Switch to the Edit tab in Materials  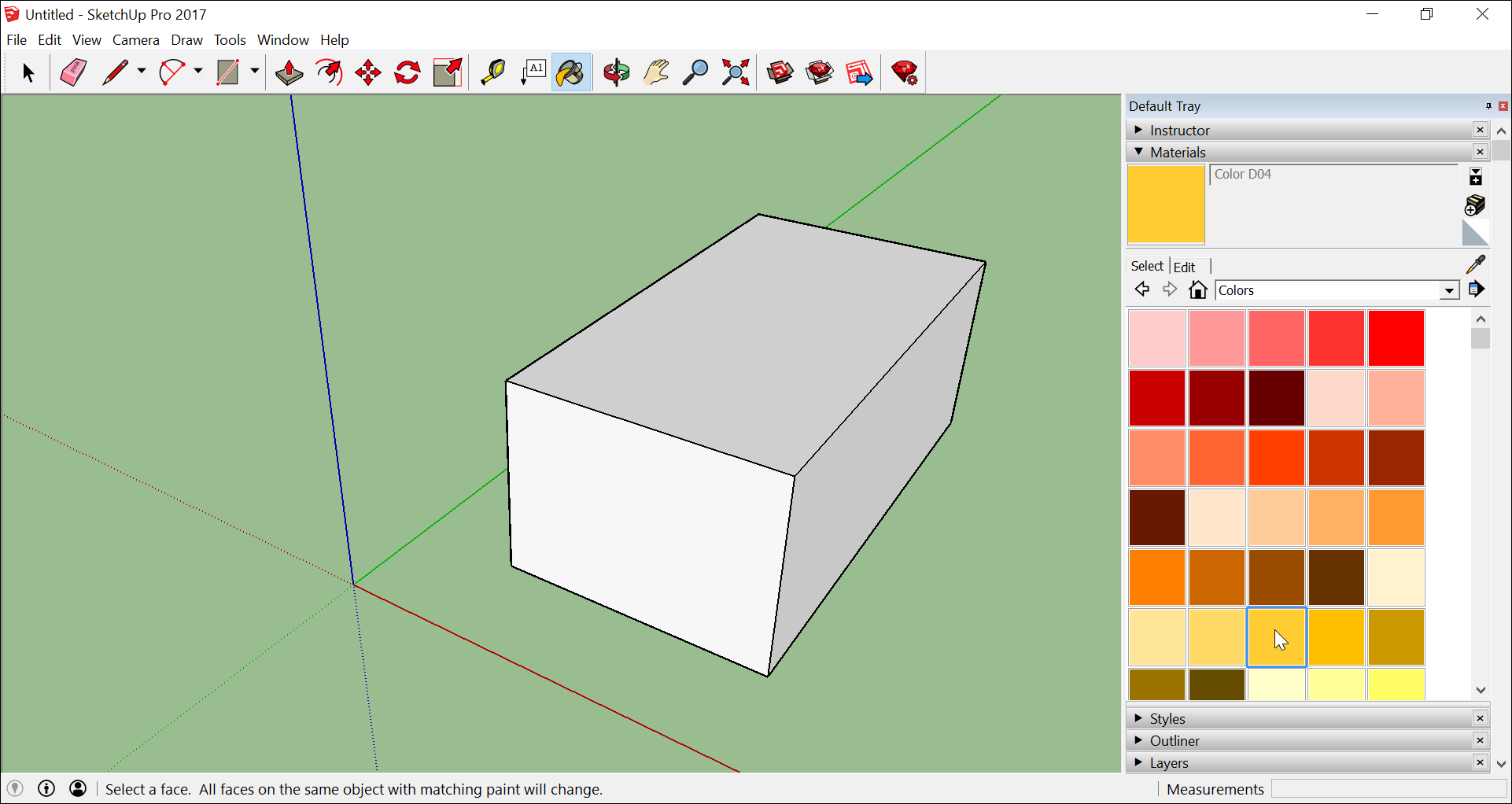coord(1184,266)
